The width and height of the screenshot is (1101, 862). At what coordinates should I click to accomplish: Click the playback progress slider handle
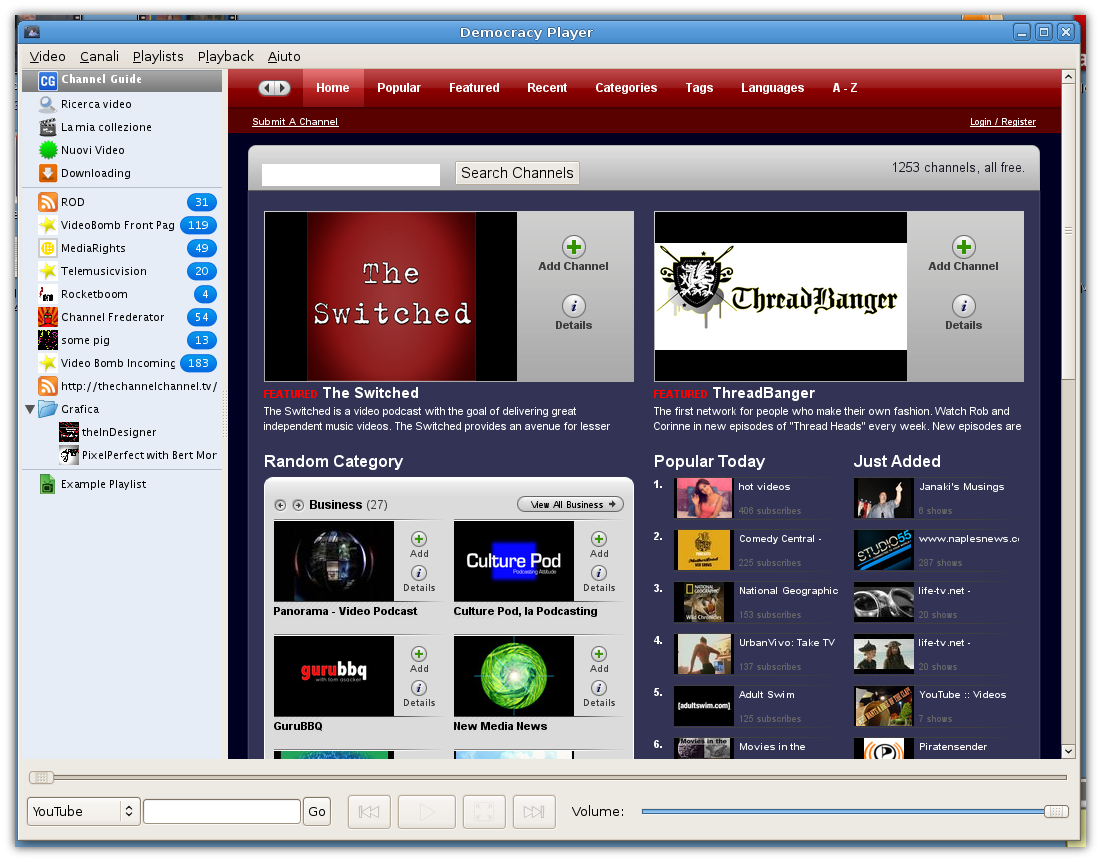point(41,777)
